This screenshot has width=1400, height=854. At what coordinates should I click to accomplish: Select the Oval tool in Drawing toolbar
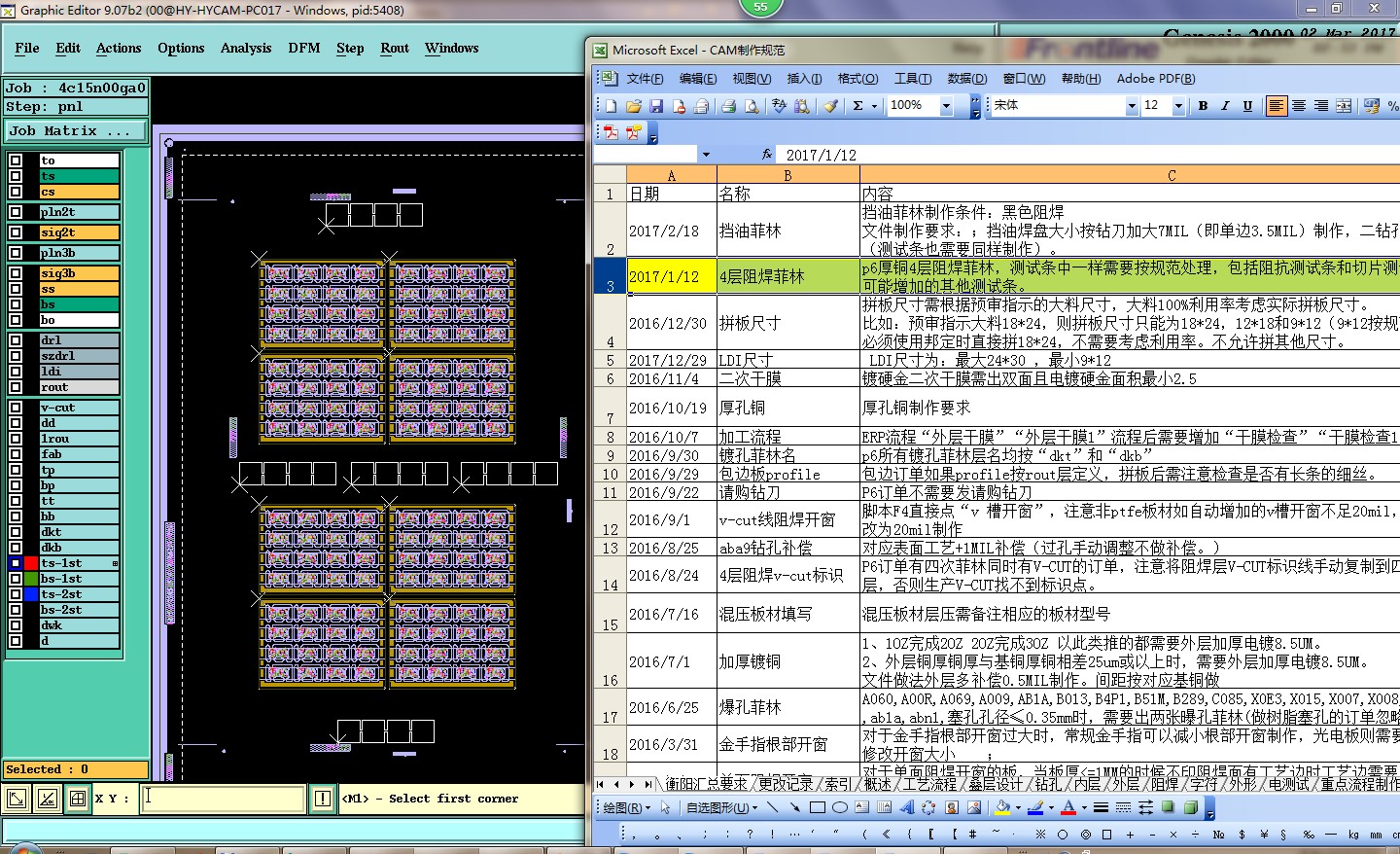[839, 807]
